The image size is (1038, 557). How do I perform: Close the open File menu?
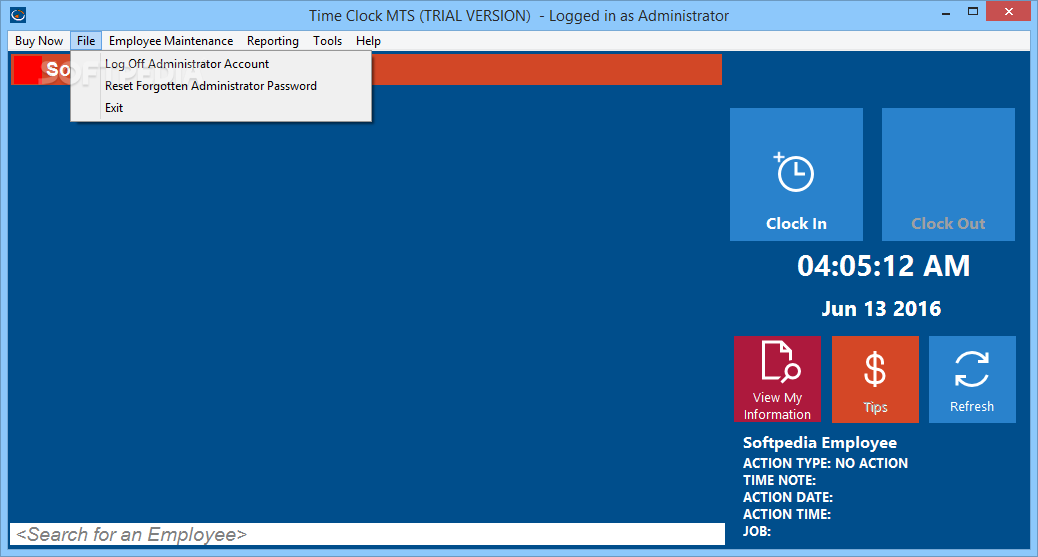[86, 41]
